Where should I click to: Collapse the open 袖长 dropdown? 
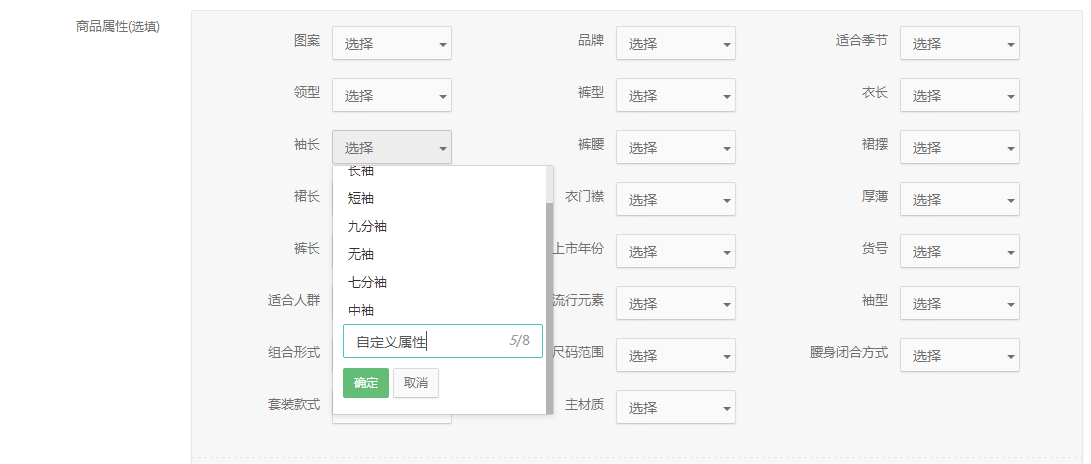click(x=391, y=147)
